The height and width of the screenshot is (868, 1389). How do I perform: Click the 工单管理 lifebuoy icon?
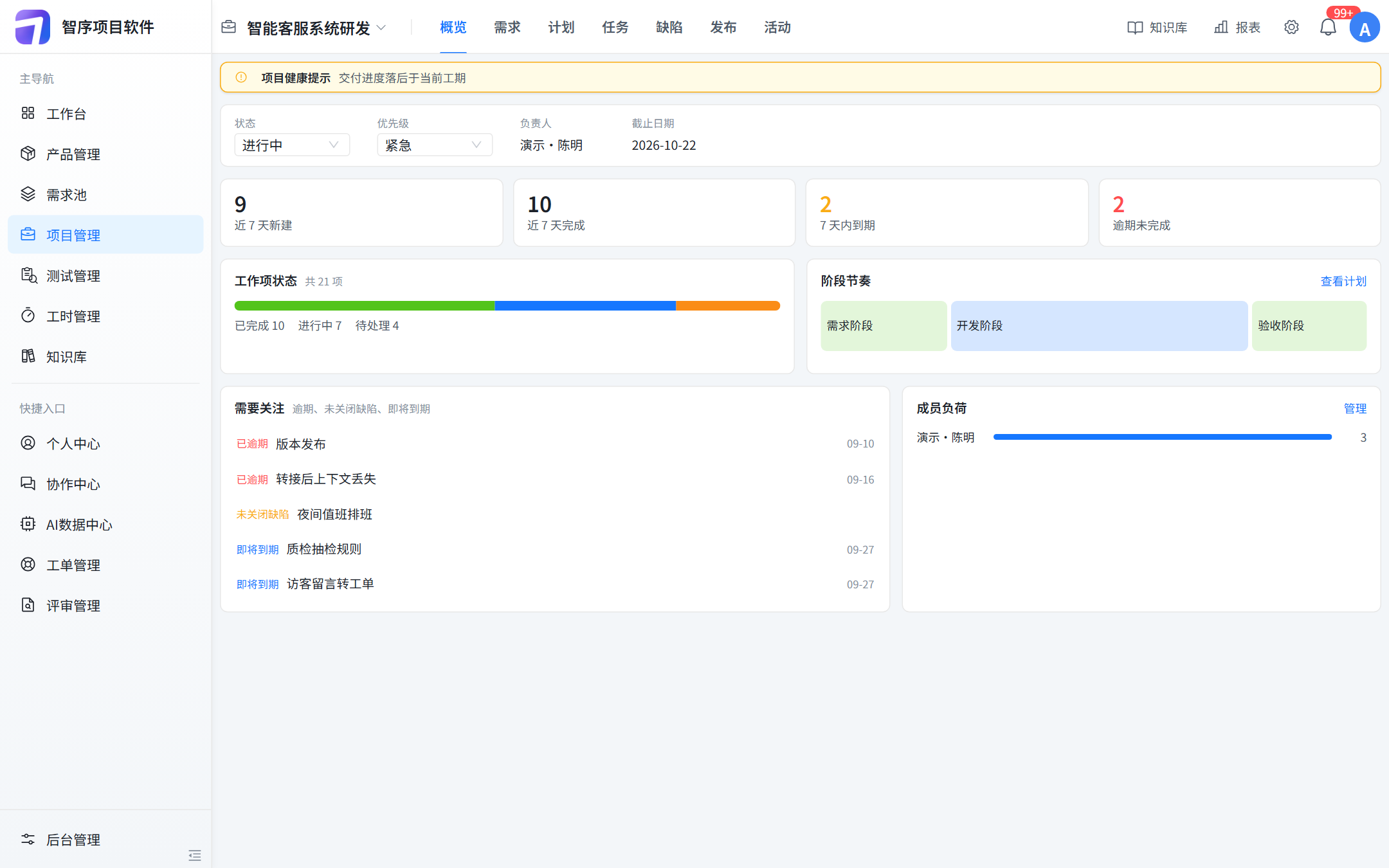[x=28, y=565]
